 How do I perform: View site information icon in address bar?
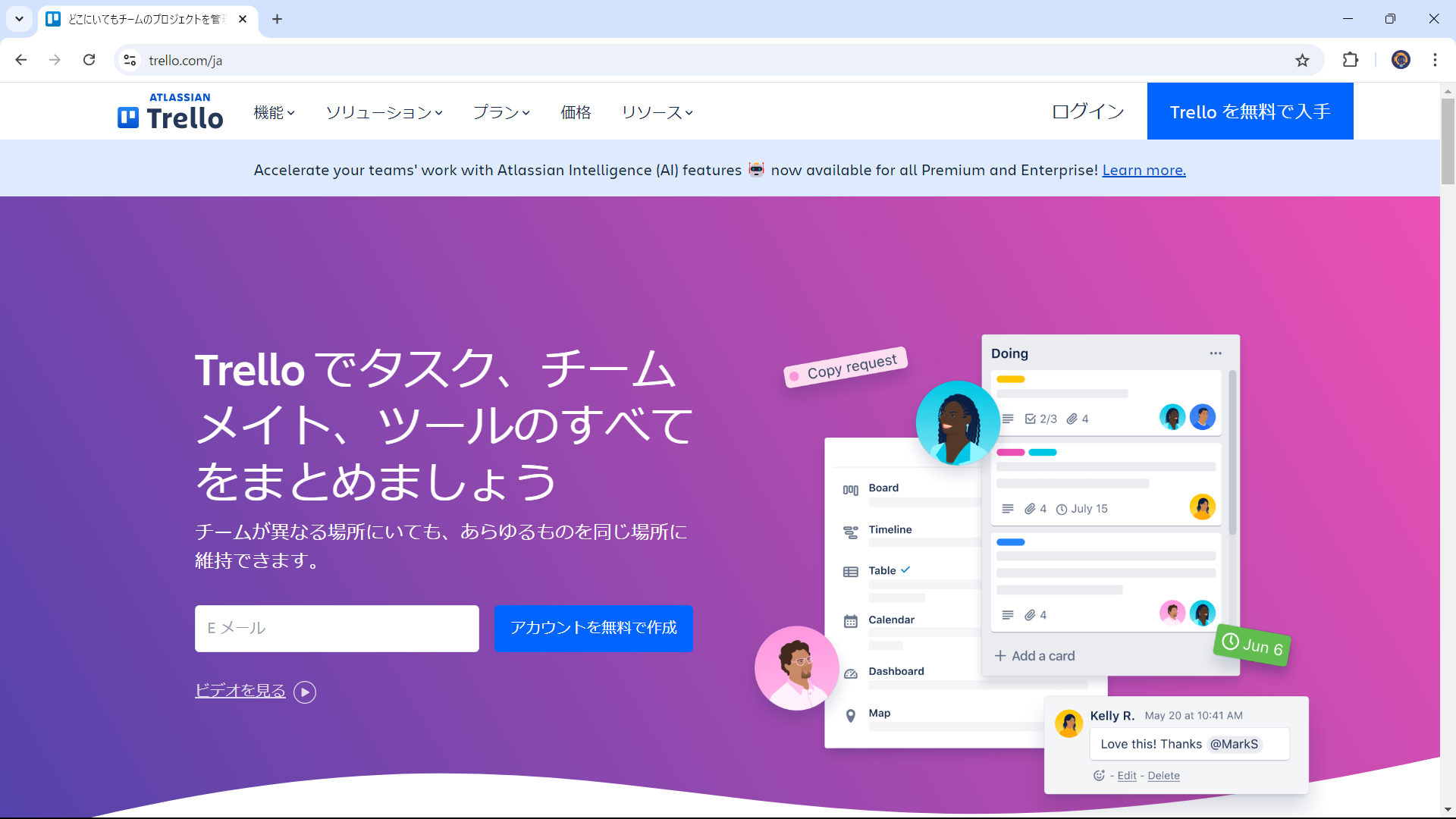[130, 60]
